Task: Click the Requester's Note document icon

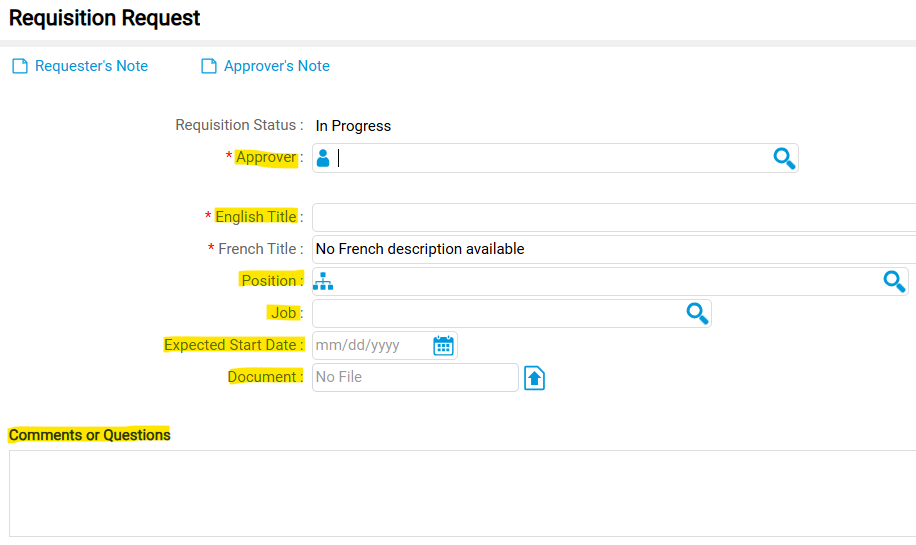Action: click(x=20, y=67)
